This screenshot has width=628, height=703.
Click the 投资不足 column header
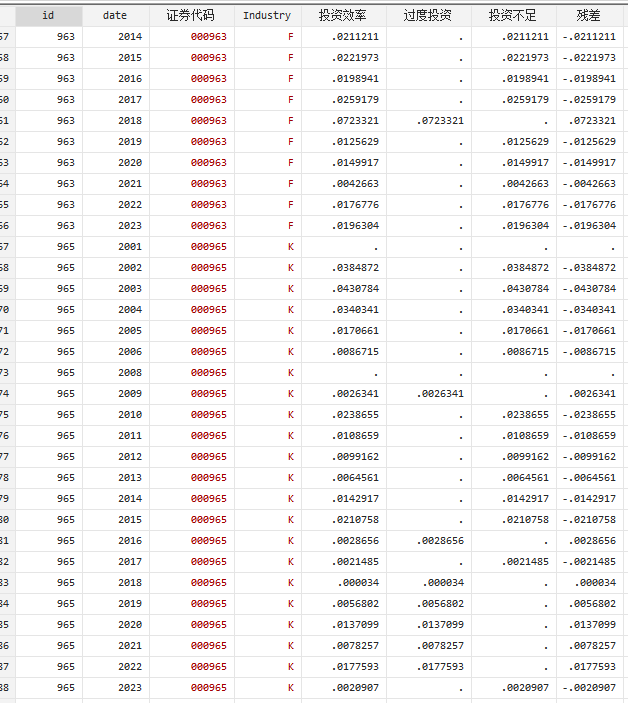coord(513,15)
